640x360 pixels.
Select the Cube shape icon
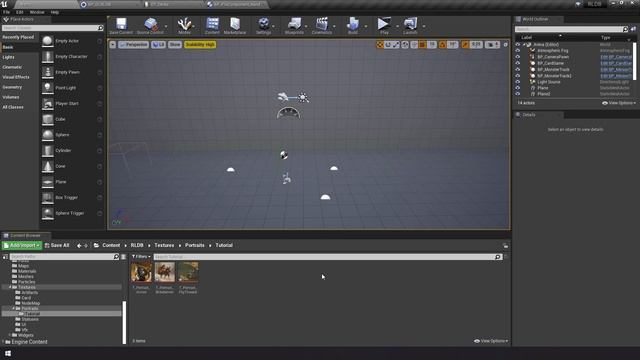coord(48,119)
